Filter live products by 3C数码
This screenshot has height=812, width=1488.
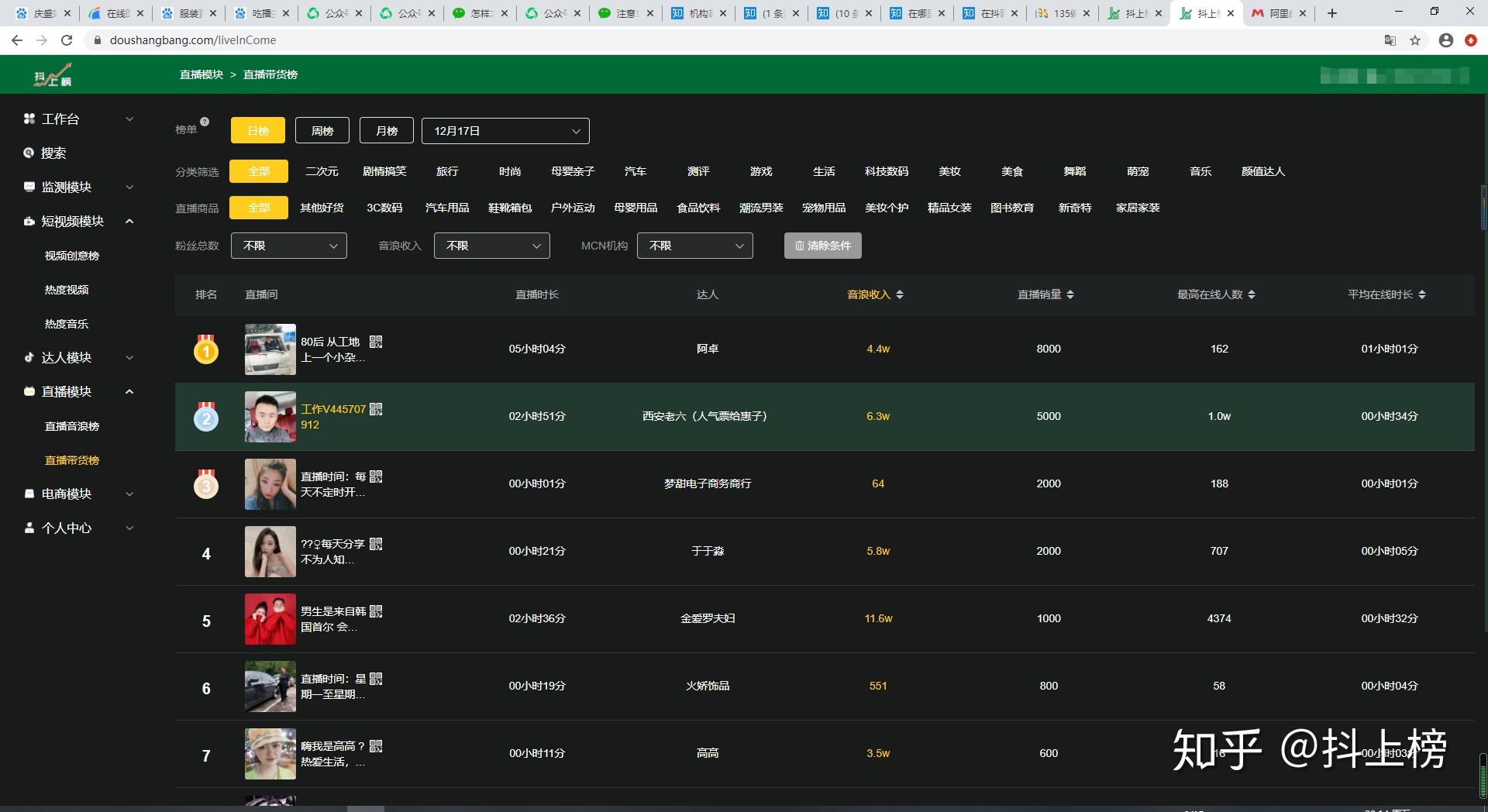pos(384,208)
